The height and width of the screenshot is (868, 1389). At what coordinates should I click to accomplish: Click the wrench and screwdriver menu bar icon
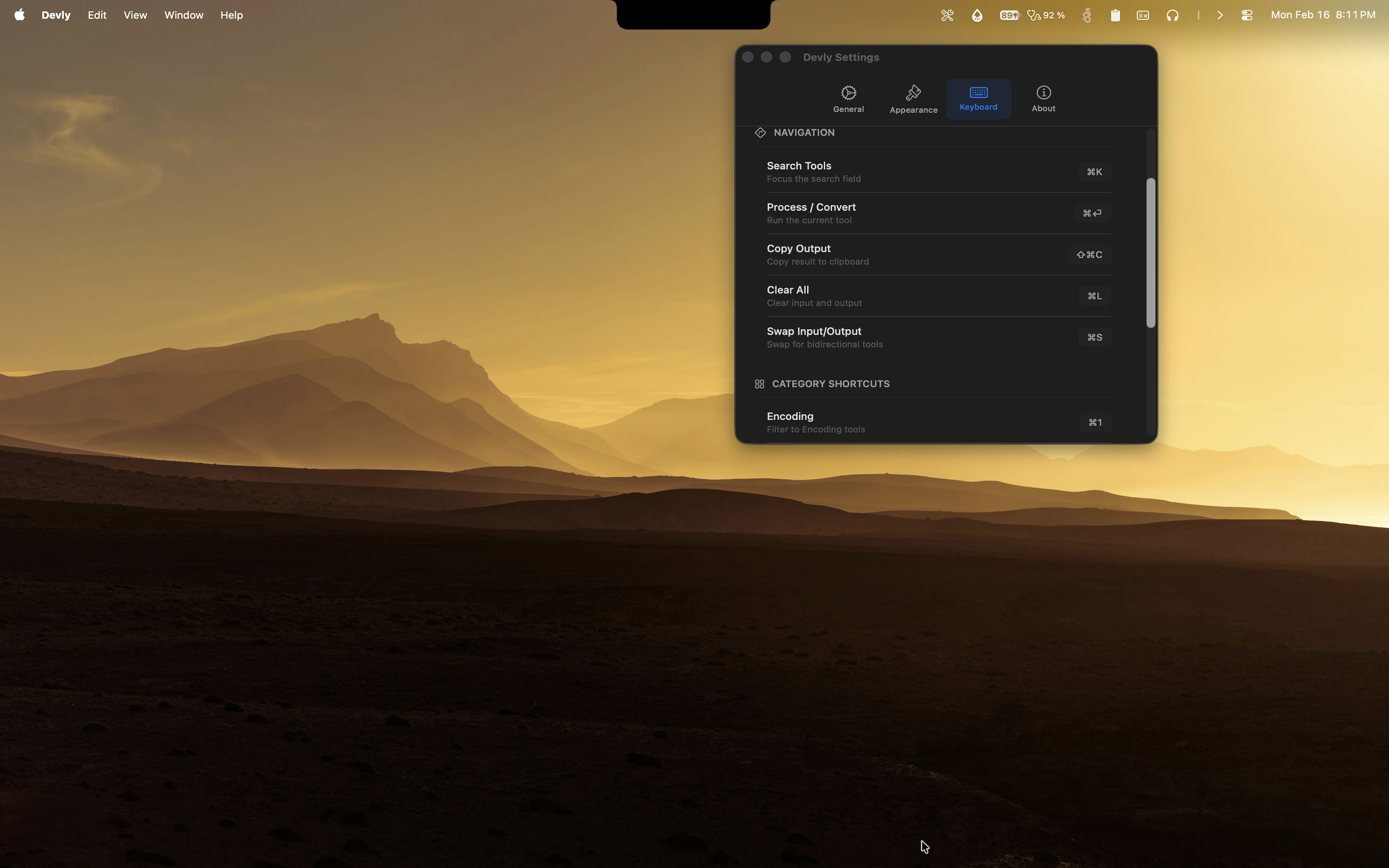[947, 15]
